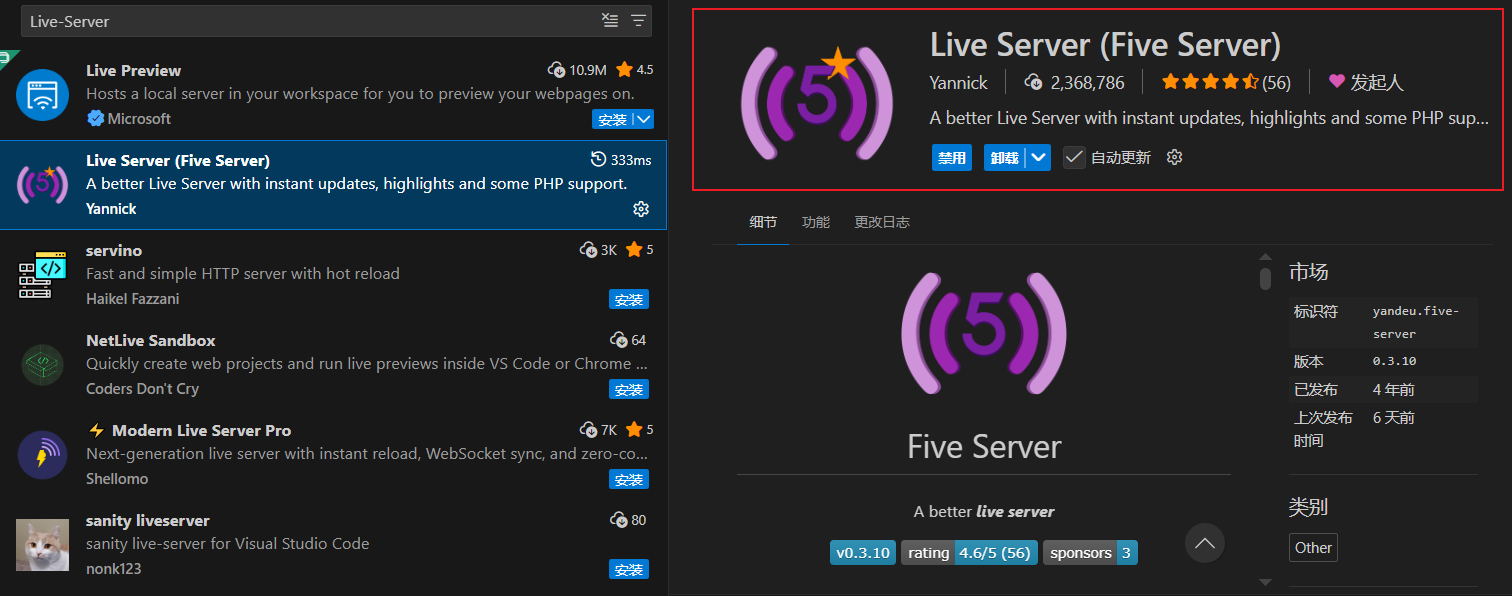Click the 0.3.10 version value in 市场
The image size is (1512, 596).
[x=1394, y=361]
